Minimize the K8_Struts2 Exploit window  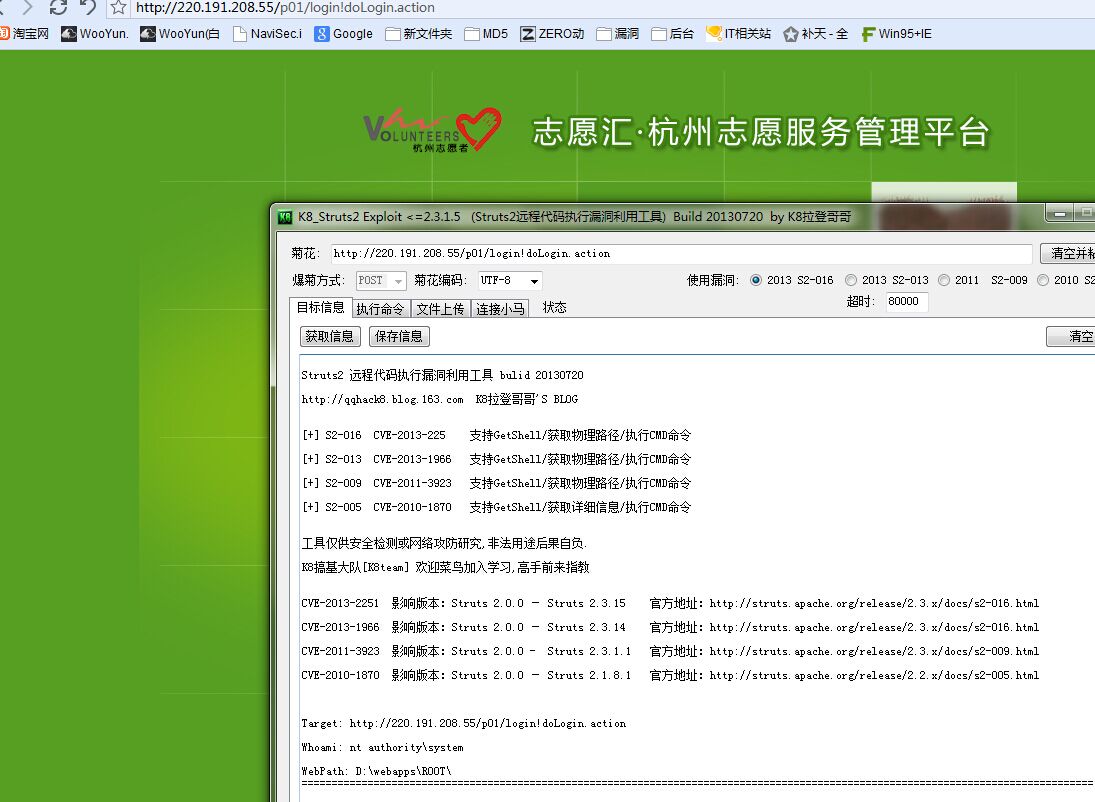[x=1060, y=213]
